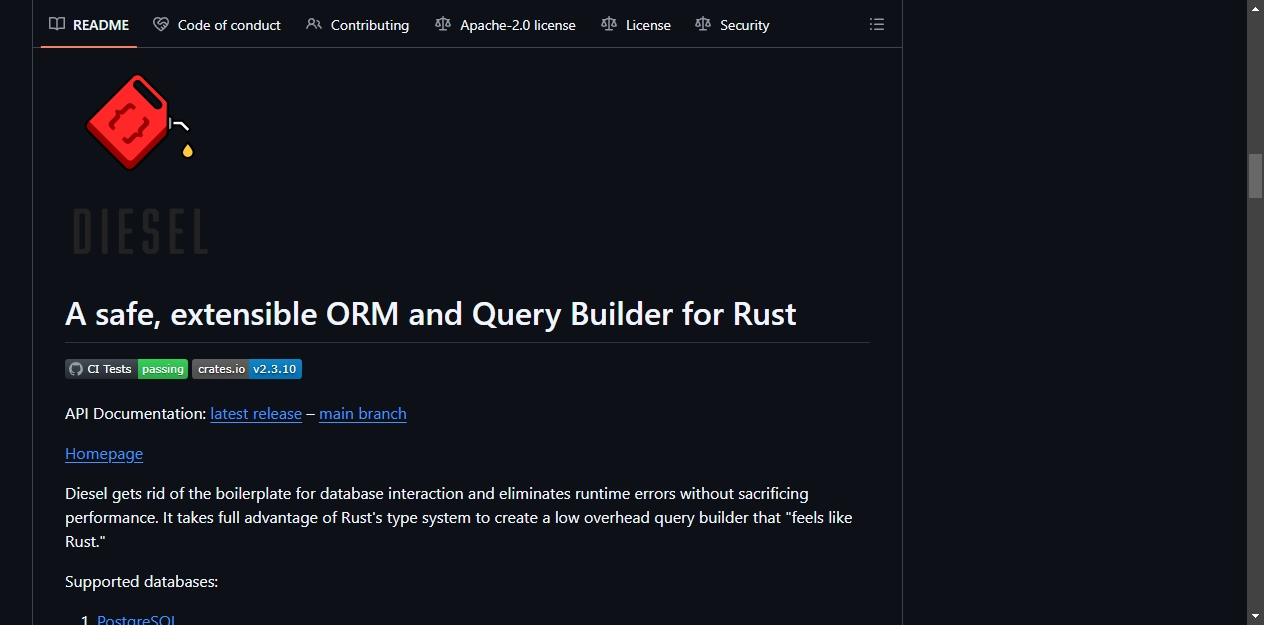Open the main branch documentation link
The width and height of the screenshot is (1264, 625).
tap(363, 414)
